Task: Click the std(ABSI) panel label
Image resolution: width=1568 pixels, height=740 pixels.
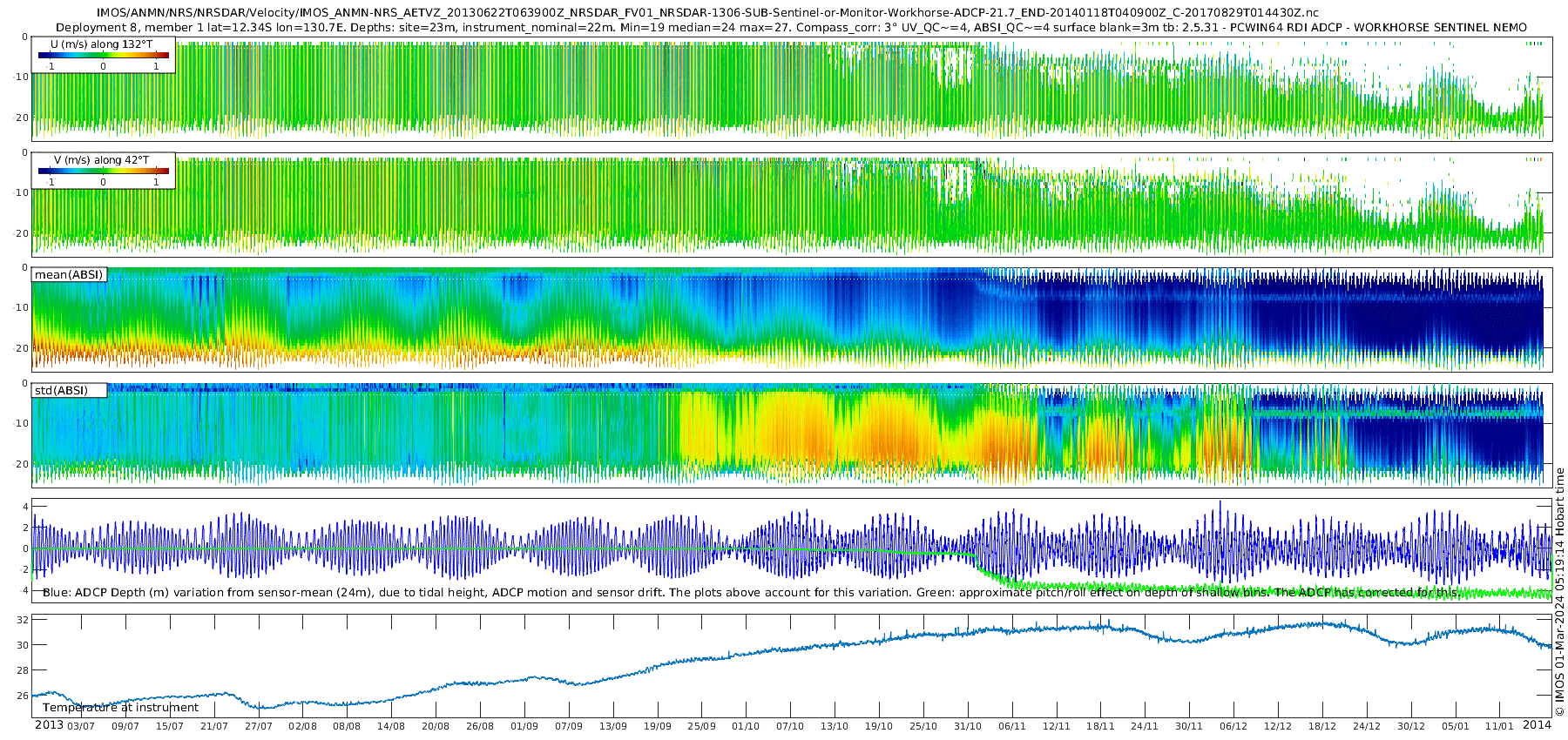Action: click(61, 390)
